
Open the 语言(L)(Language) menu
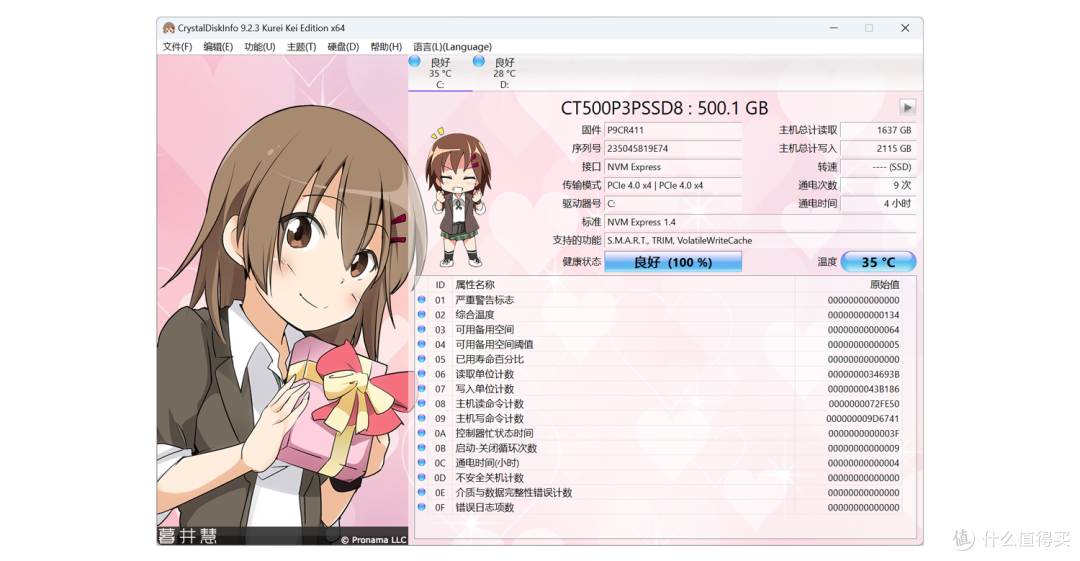[453, 47]
